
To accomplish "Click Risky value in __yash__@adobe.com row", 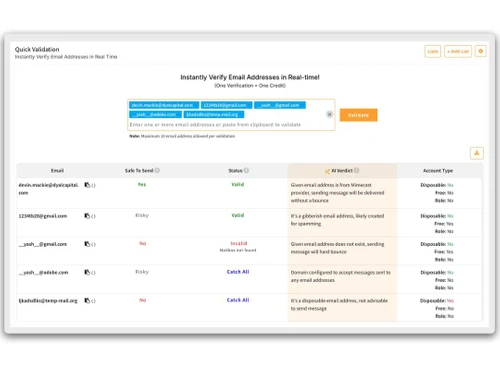I will tap(142, 272).
